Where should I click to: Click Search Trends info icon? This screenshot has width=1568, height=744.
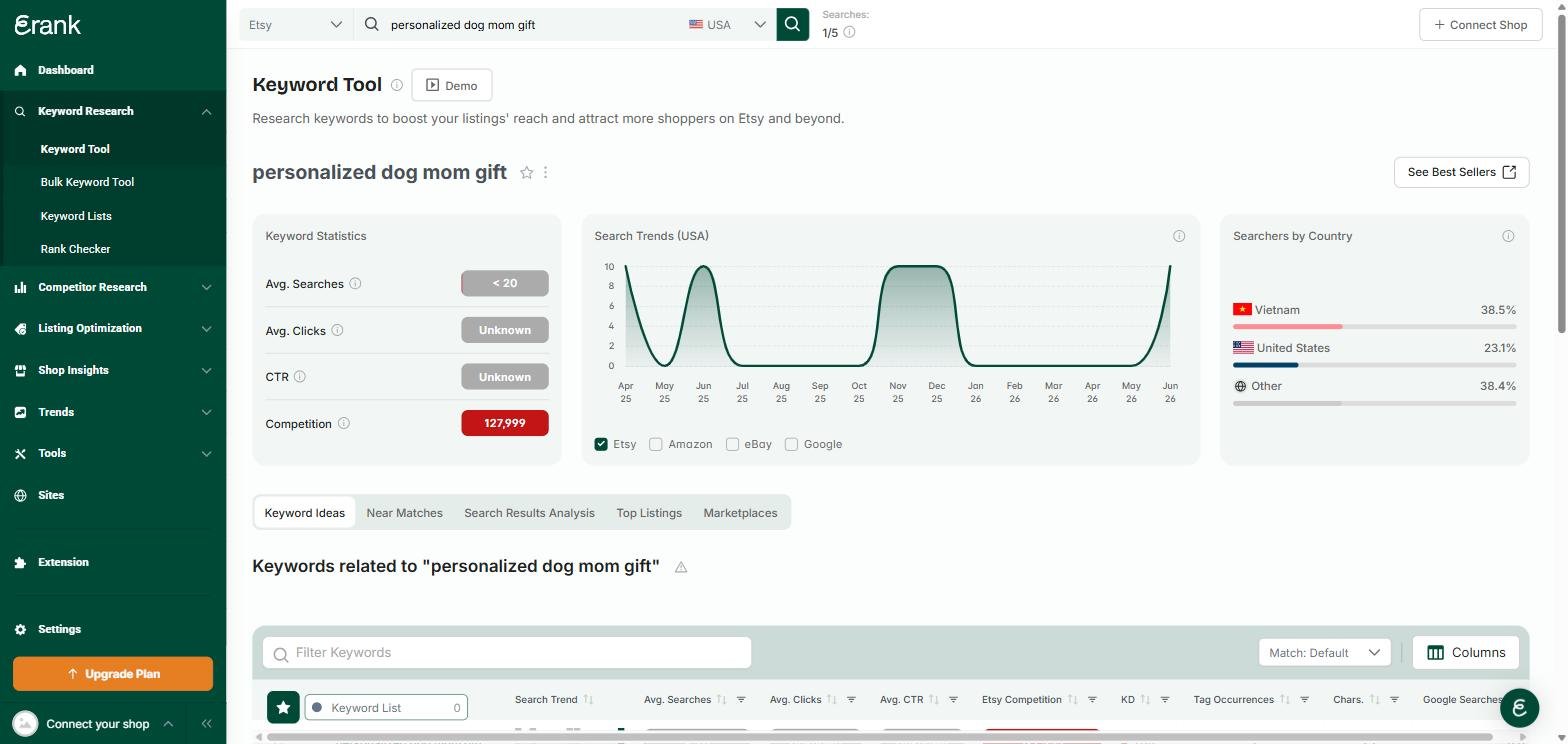point(1179,236)
